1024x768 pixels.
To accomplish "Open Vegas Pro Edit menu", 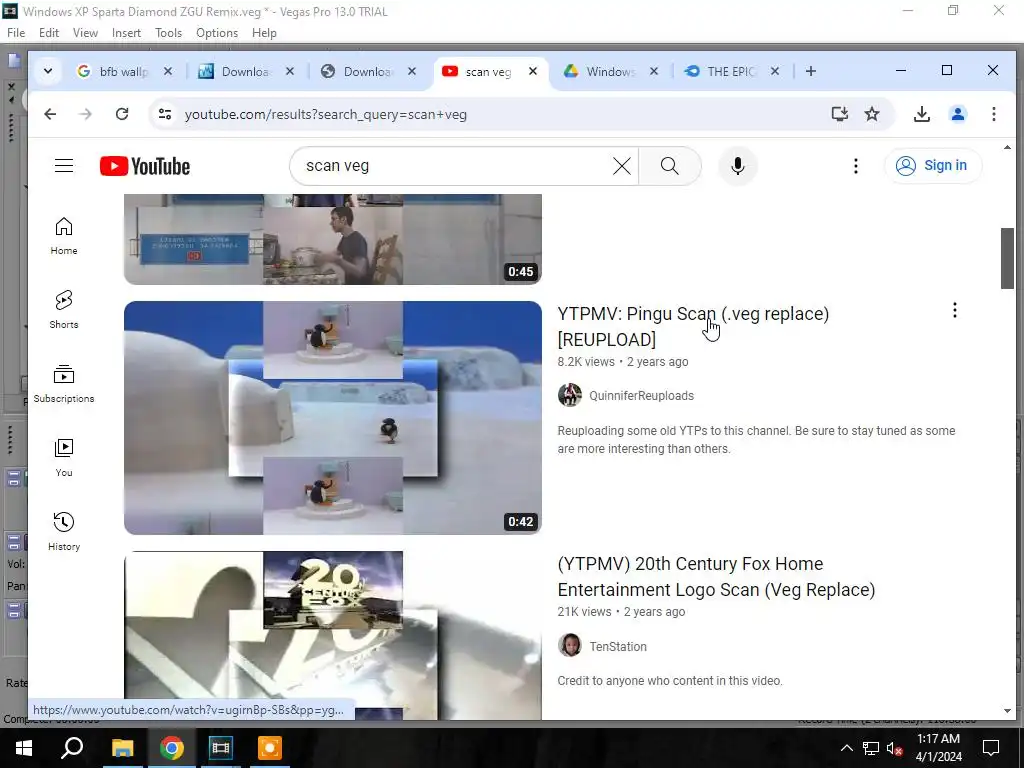I will 49,33.
